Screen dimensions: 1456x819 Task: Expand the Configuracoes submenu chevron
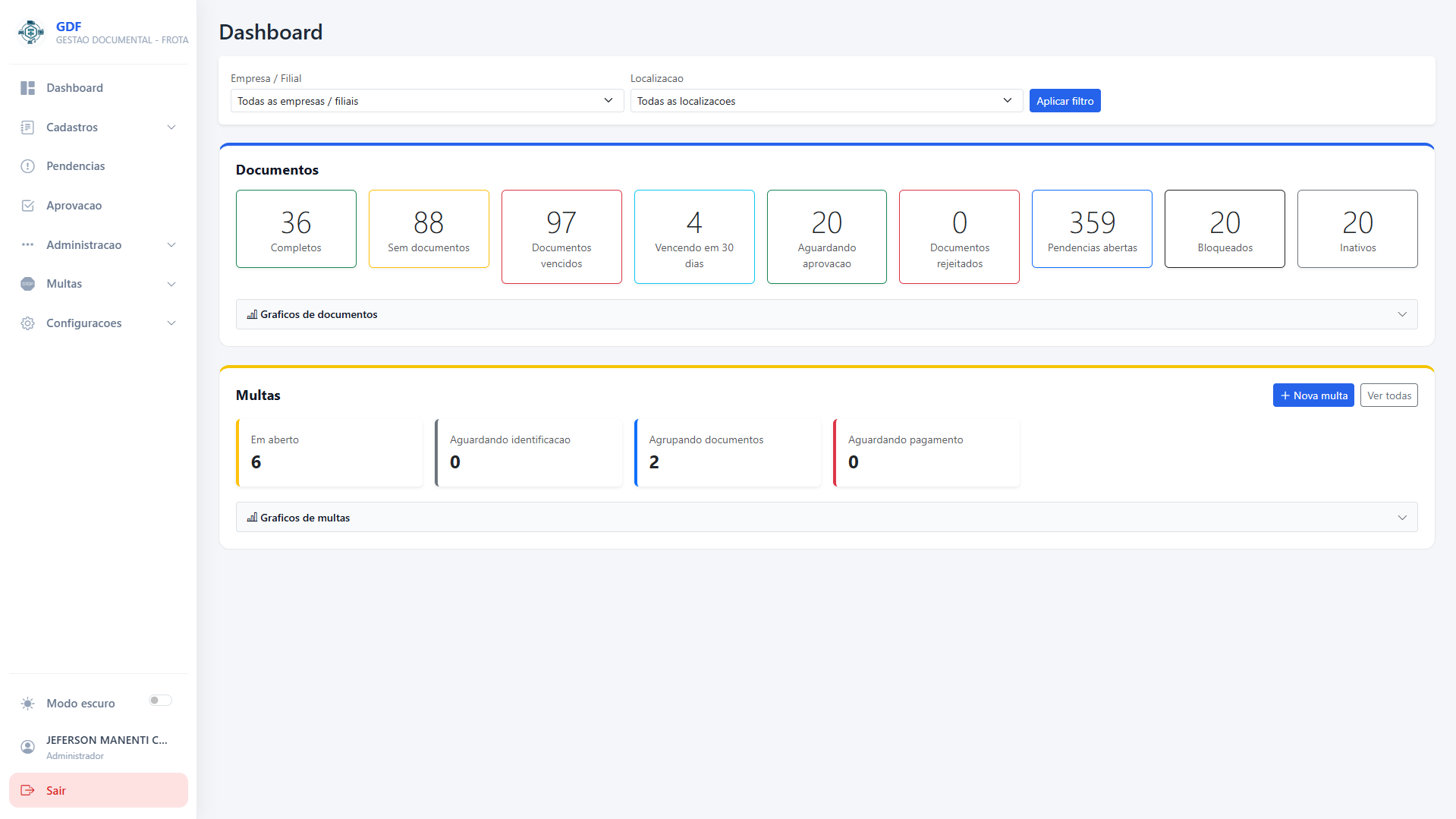coord(171,323)
